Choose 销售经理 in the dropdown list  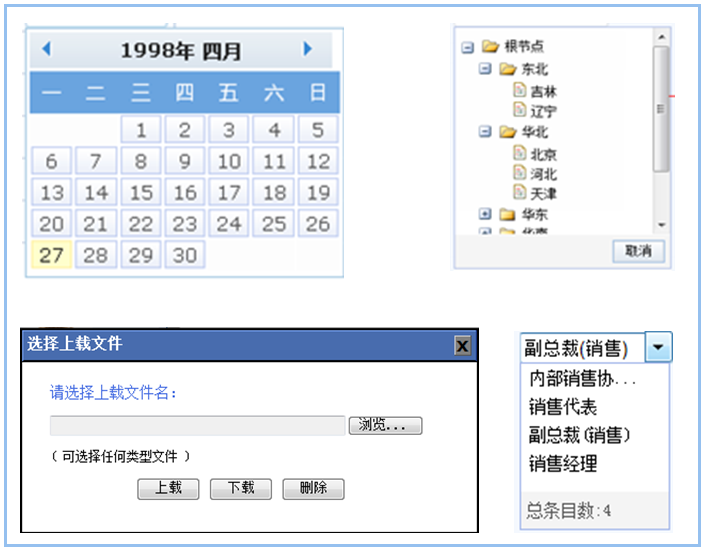(x=563, y=464)
